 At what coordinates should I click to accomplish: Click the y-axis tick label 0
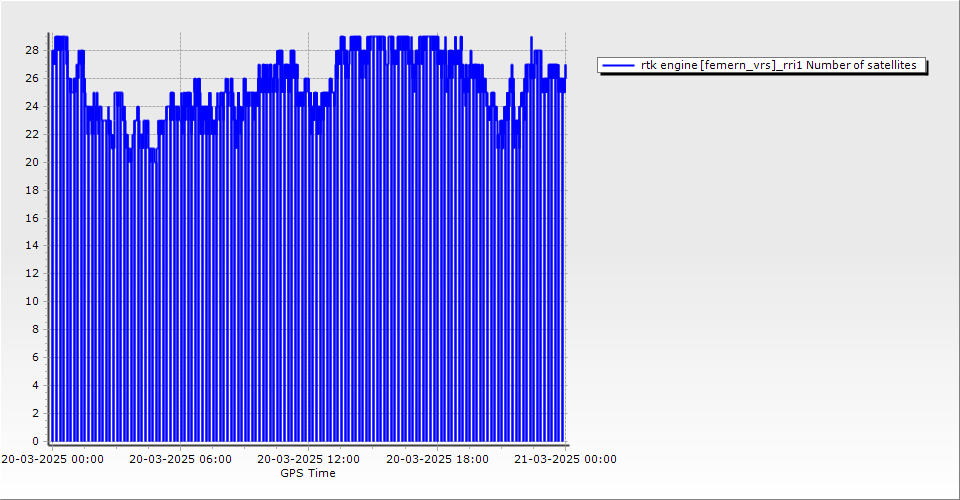pyautogui.click(x=35, y=441)
